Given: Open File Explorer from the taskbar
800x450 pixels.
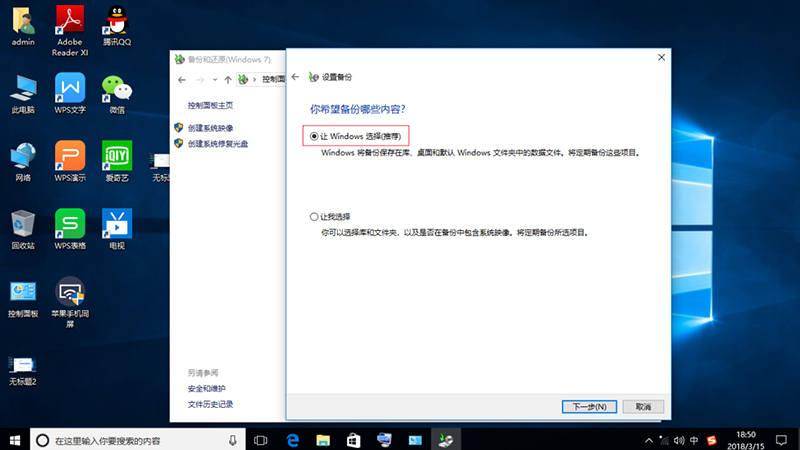Looking at the screenshot, I should point(323,440).
